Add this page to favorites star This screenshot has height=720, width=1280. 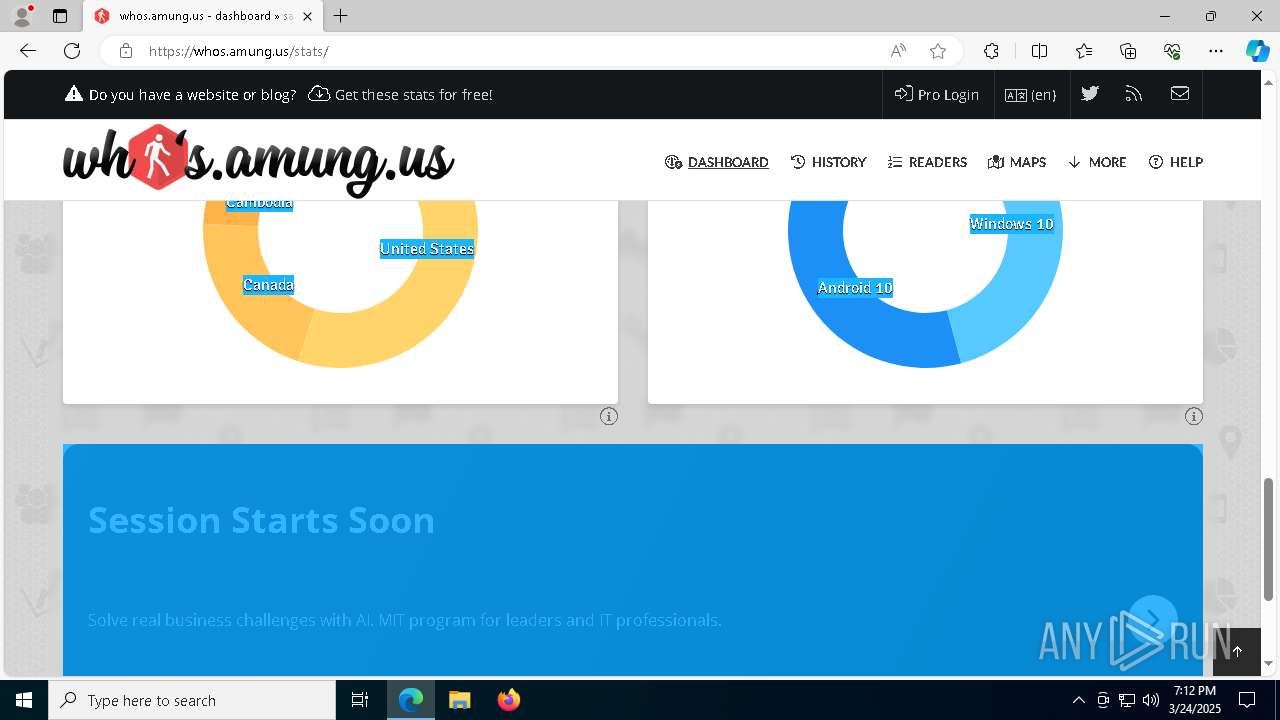[937, 51]
